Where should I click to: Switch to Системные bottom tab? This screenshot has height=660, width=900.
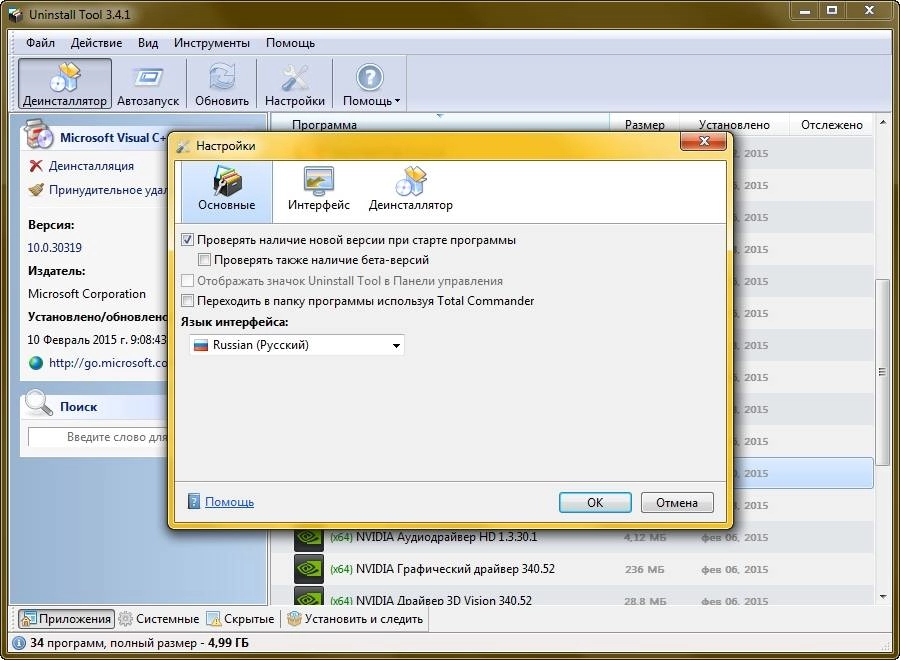point(159,619)
